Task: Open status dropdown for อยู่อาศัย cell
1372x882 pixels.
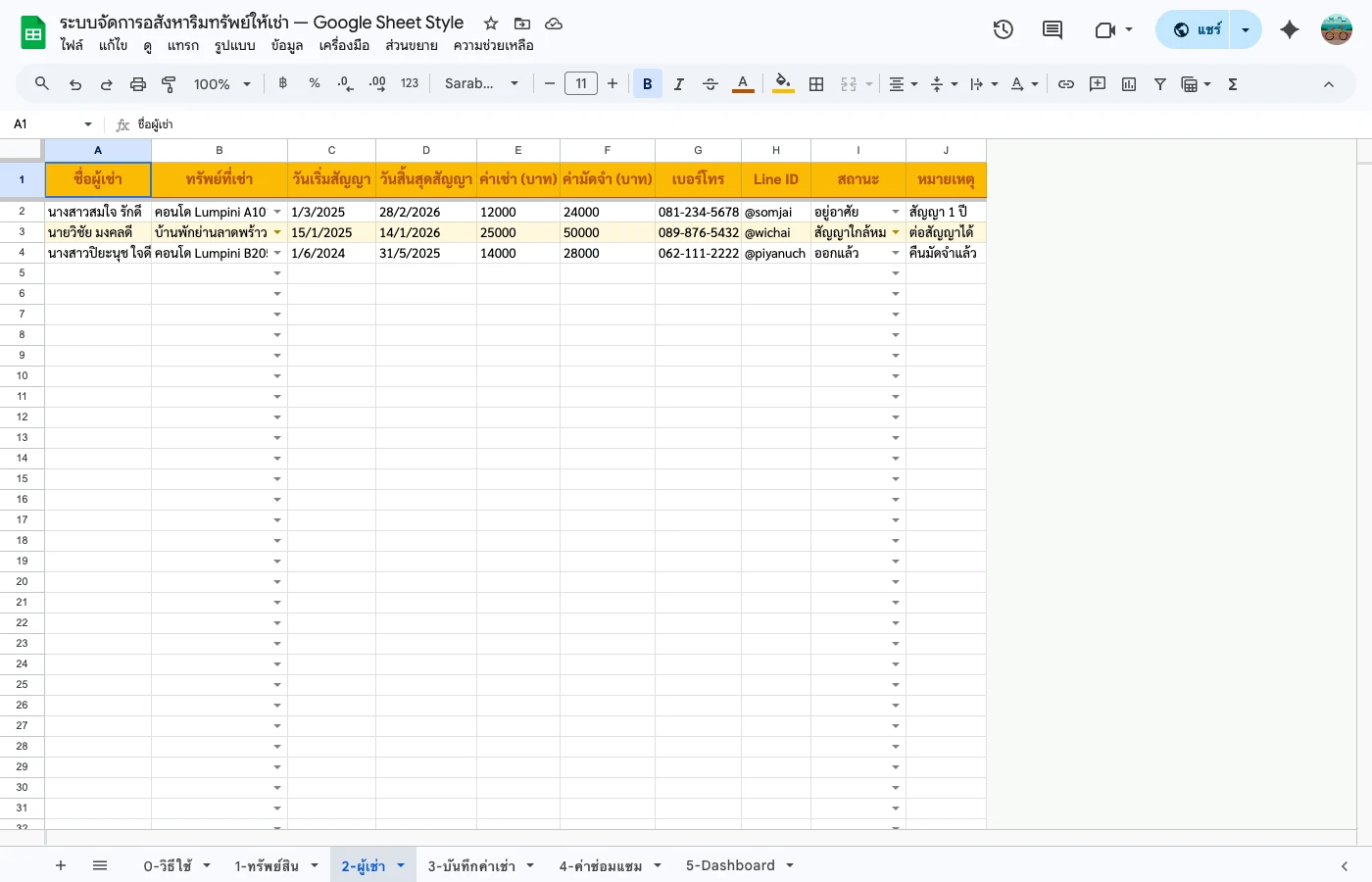Action: click(895, 213)
